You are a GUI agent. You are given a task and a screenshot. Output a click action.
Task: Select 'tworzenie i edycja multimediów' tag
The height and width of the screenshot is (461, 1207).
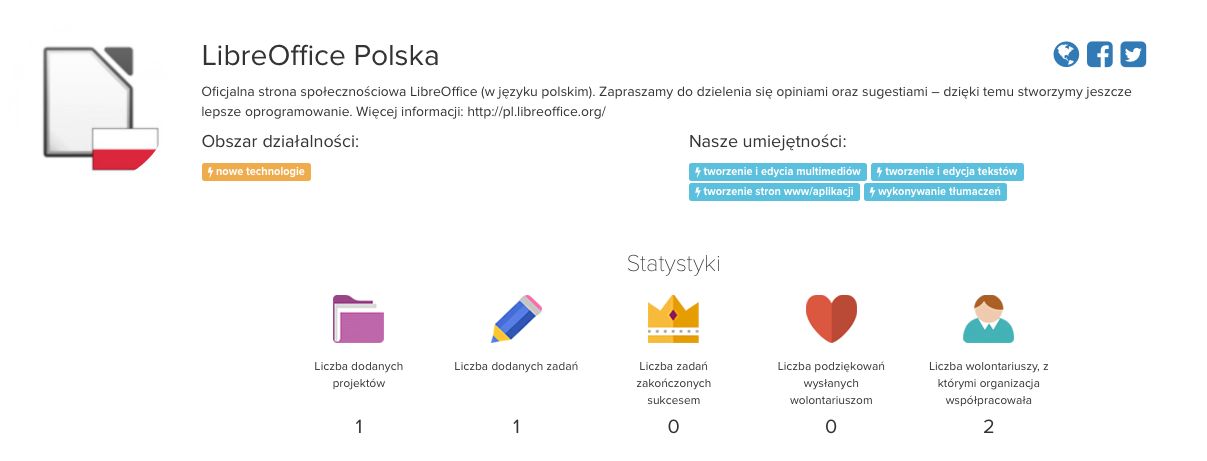point(777,172)
